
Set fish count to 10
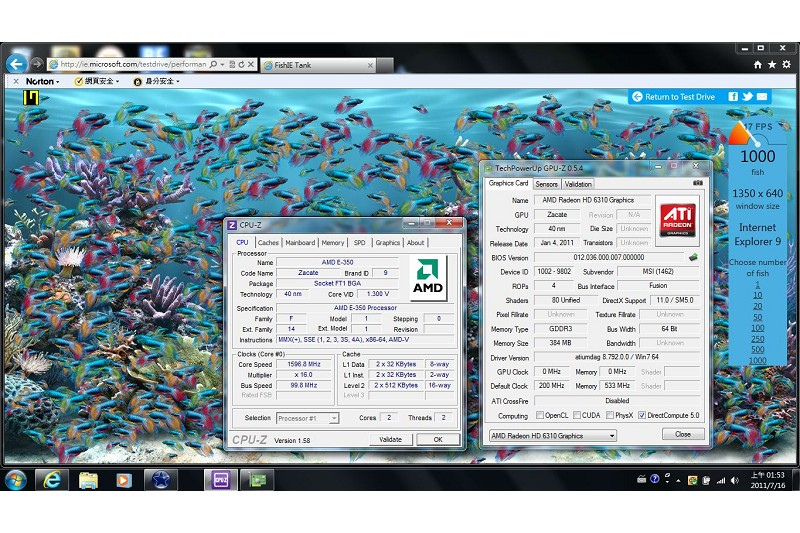tap(758, 295)
